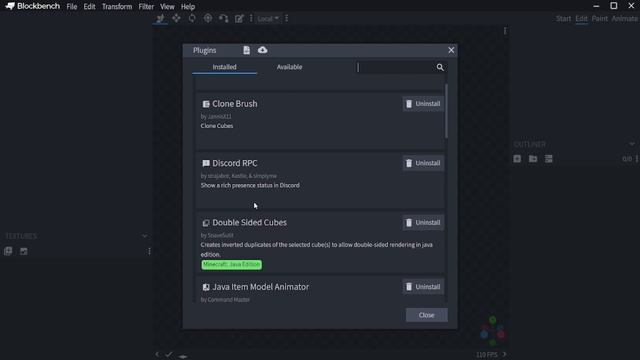Collapse the Textures panel chevron
This screenshot has width=640, height=360.
coord(144,236)
